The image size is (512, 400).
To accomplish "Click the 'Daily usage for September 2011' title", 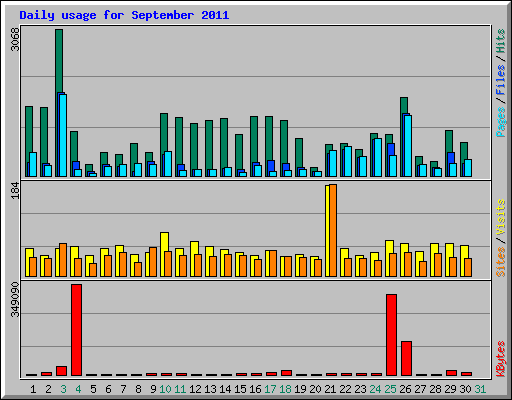I will pyautogui.click(x=124, y=16).
